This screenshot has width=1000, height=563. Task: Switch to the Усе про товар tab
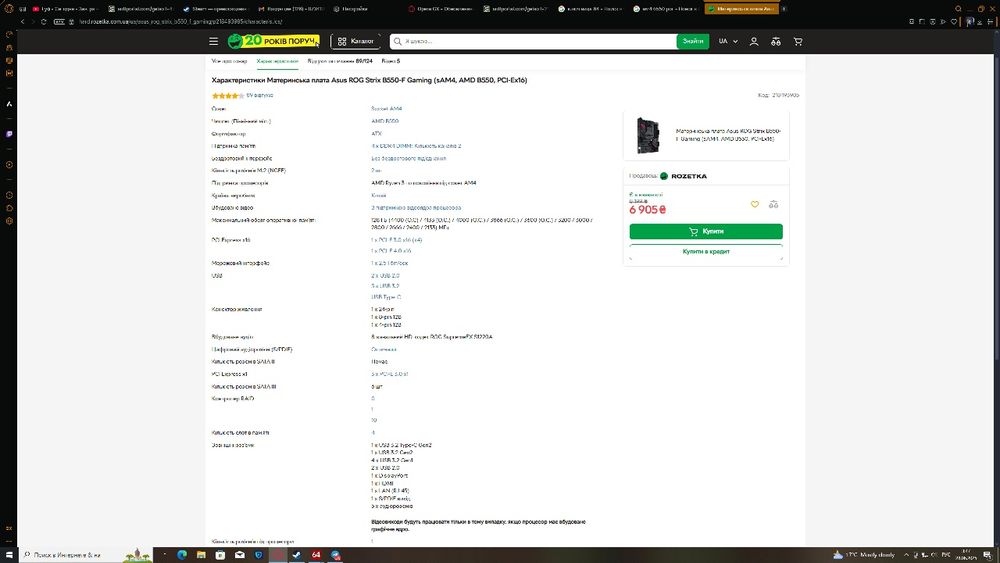point(229,61)
